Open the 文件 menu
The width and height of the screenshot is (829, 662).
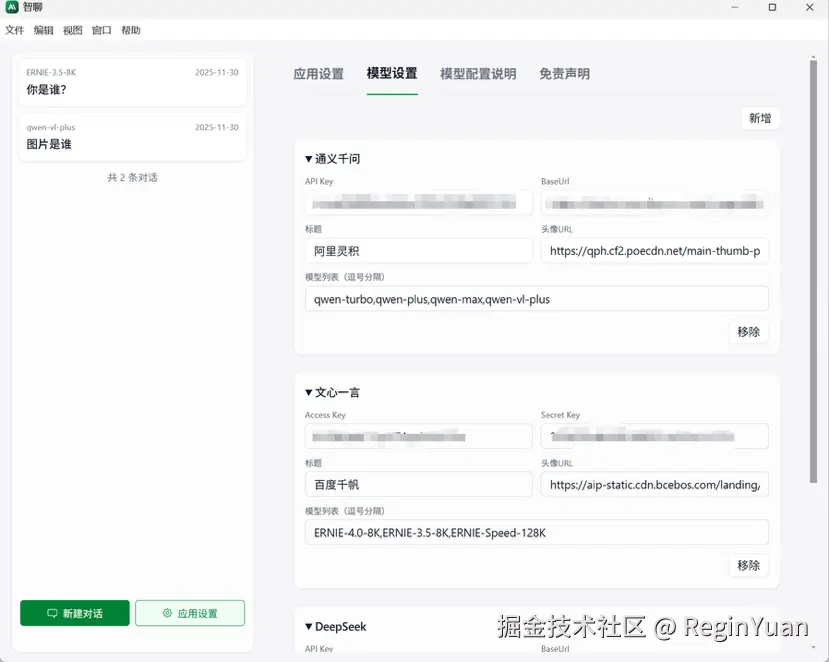[15, 30]
